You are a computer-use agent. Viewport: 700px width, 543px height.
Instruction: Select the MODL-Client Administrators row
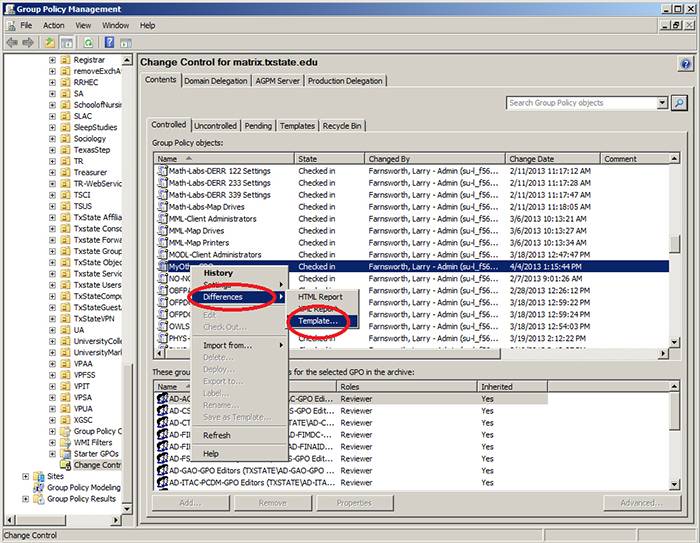click(413, 255)
